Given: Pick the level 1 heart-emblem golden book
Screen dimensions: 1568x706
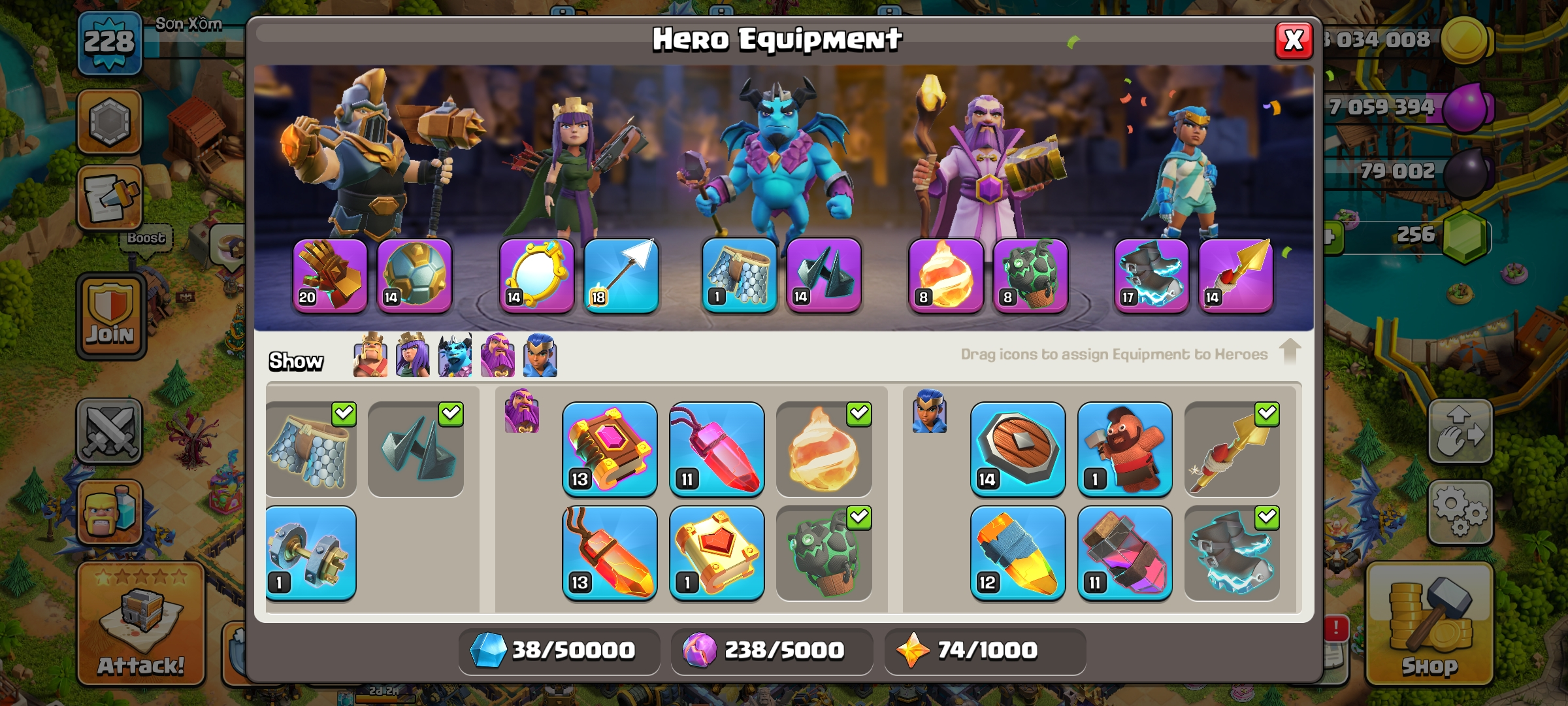Looking at the screenshot, I should [x=717, y=553].
